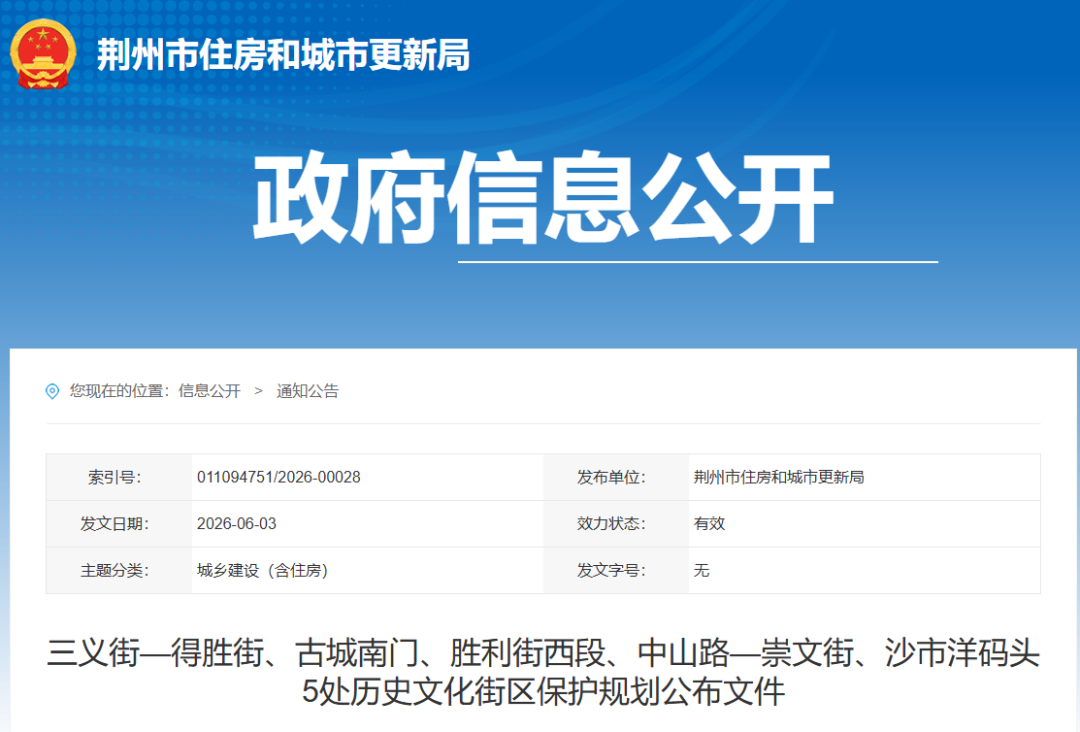Click the 发布单位 label cell

click(616, 477)
